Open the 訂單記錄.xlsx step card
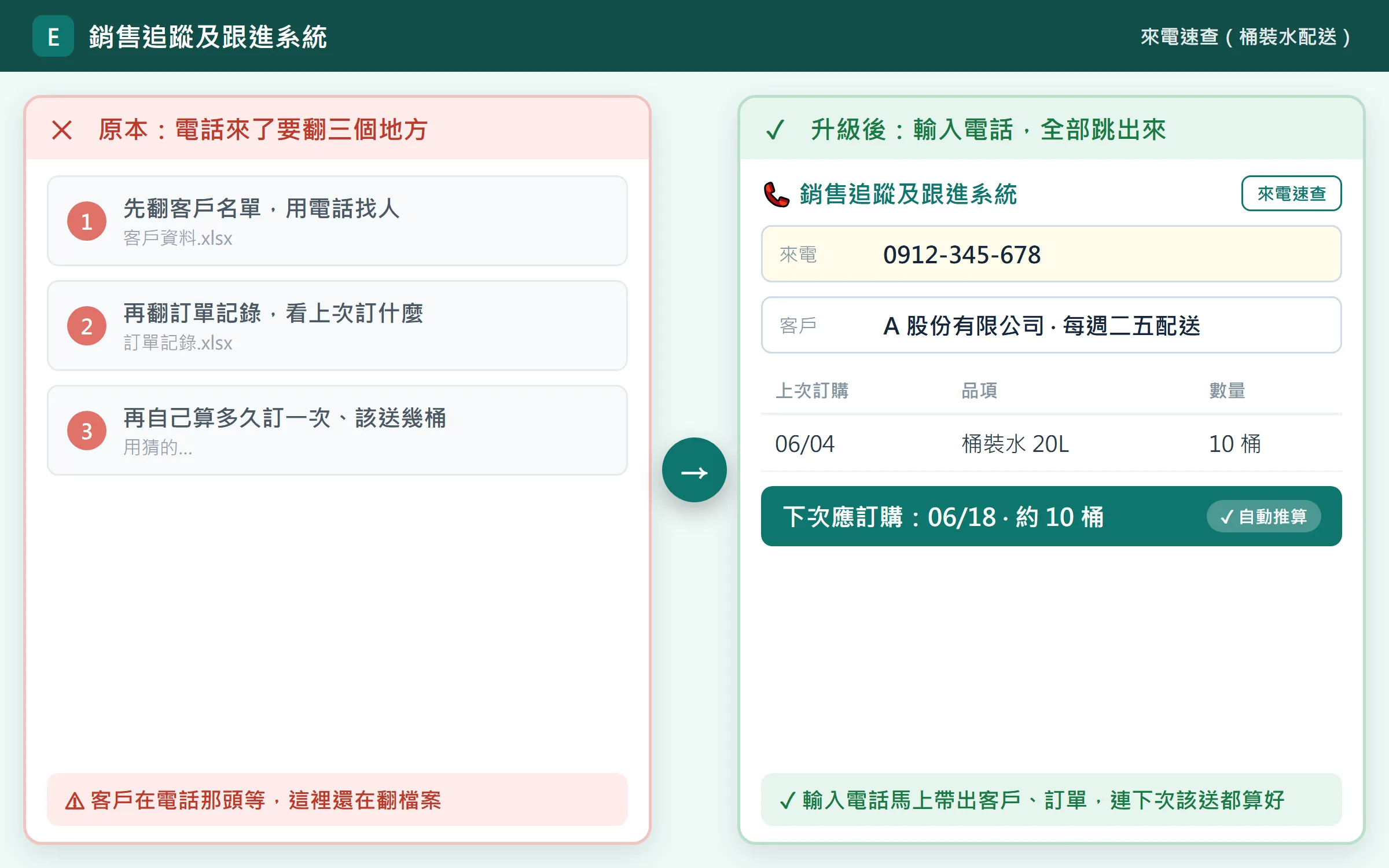Screen dimensions: 1389x868 tap(337, 326)
